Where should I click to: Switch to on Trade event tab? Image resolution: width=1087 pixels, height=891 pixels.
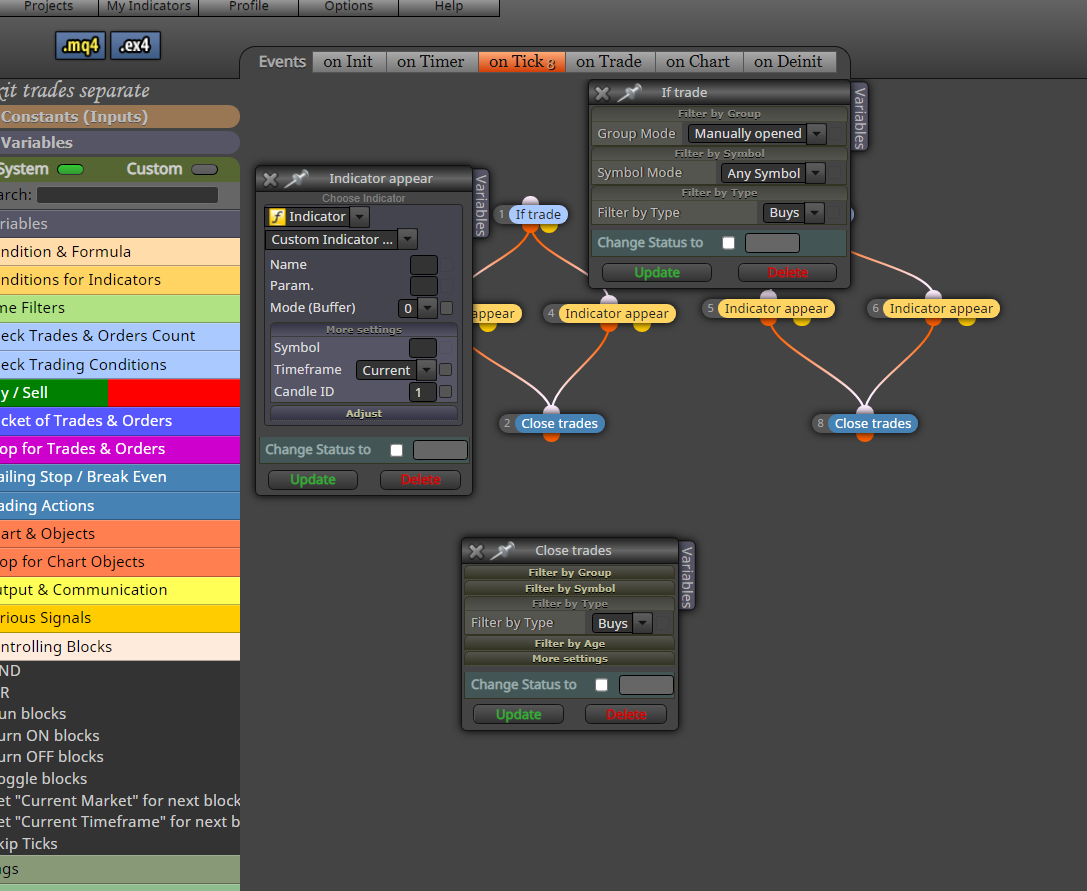click(x=609, y=62)
